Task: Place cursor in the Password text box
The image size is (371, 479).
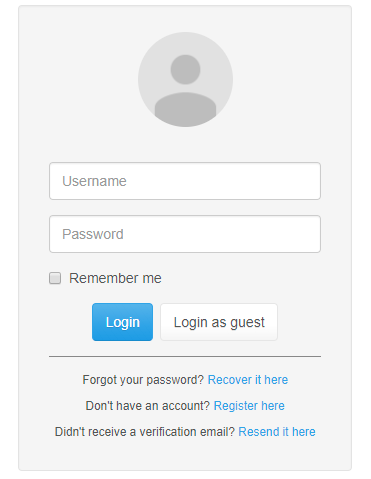Action: tap(185, 234)
